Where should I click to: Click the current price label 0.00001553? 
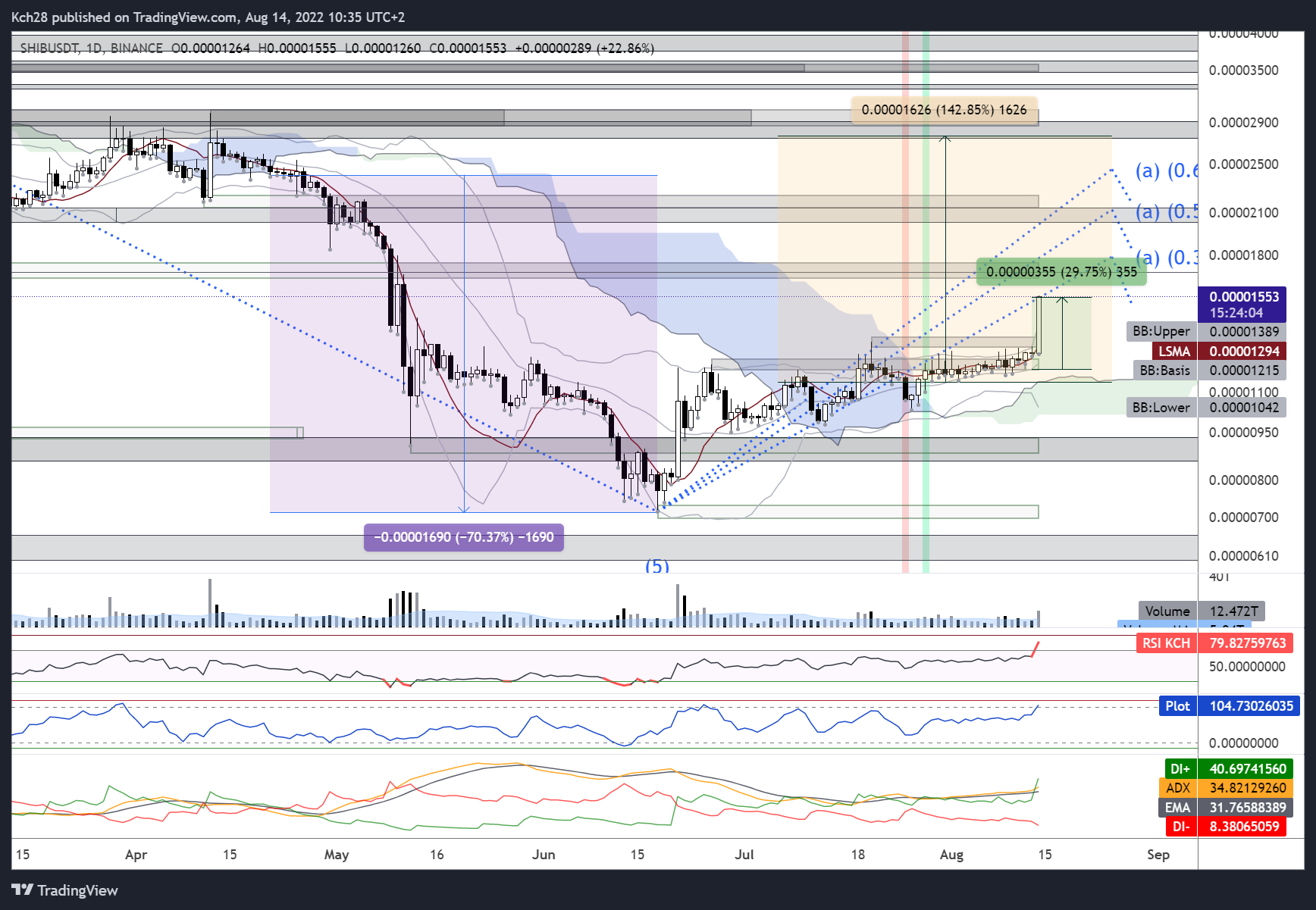(1244, 297)
